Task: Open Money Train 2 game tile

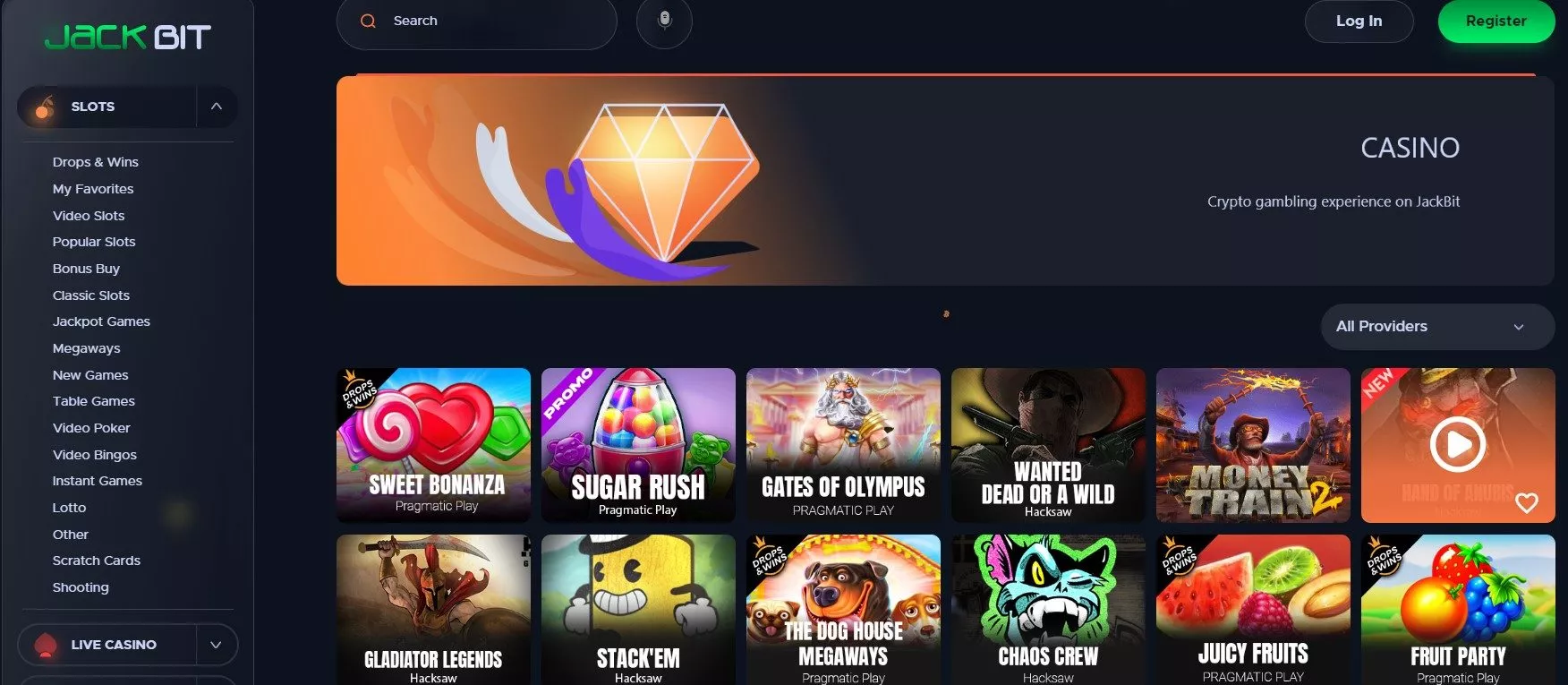Action: (x=1253, y=445)
